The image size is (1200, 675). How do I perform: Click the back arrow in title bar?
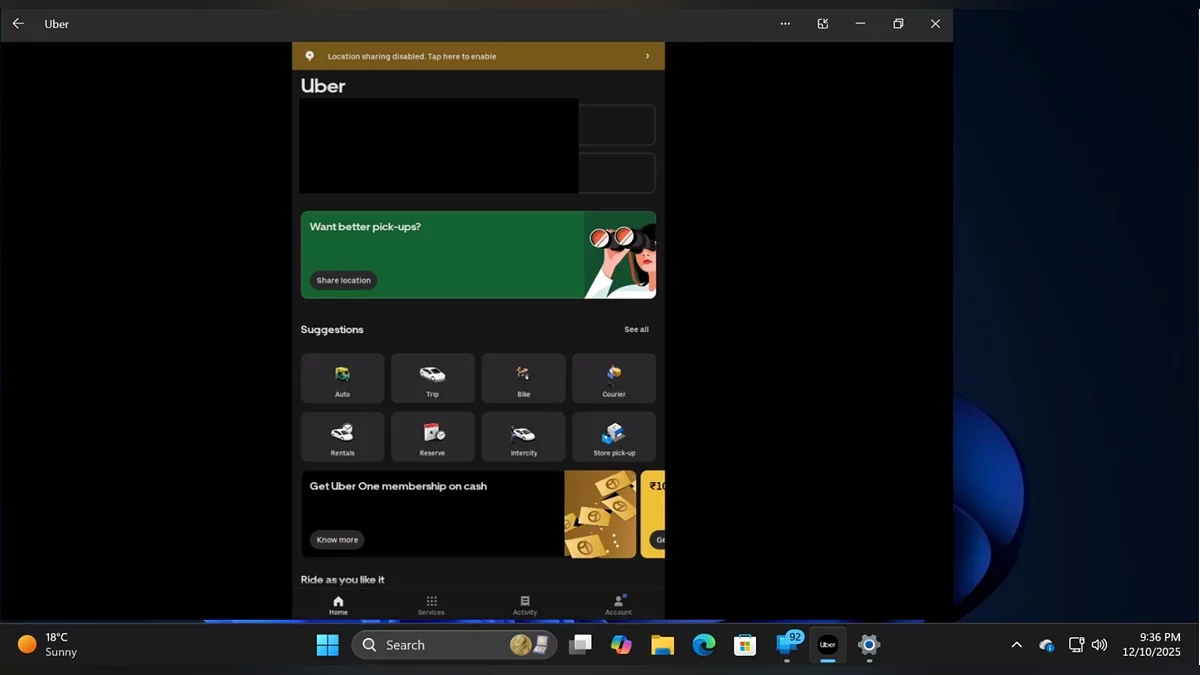point(18,24)
